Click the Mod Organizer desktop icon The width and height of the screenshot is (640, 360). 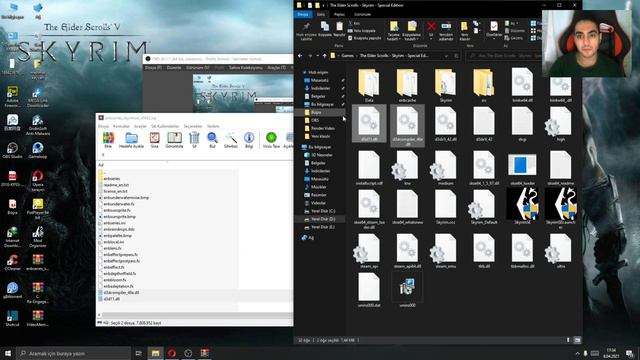click(x=38, y=237)
